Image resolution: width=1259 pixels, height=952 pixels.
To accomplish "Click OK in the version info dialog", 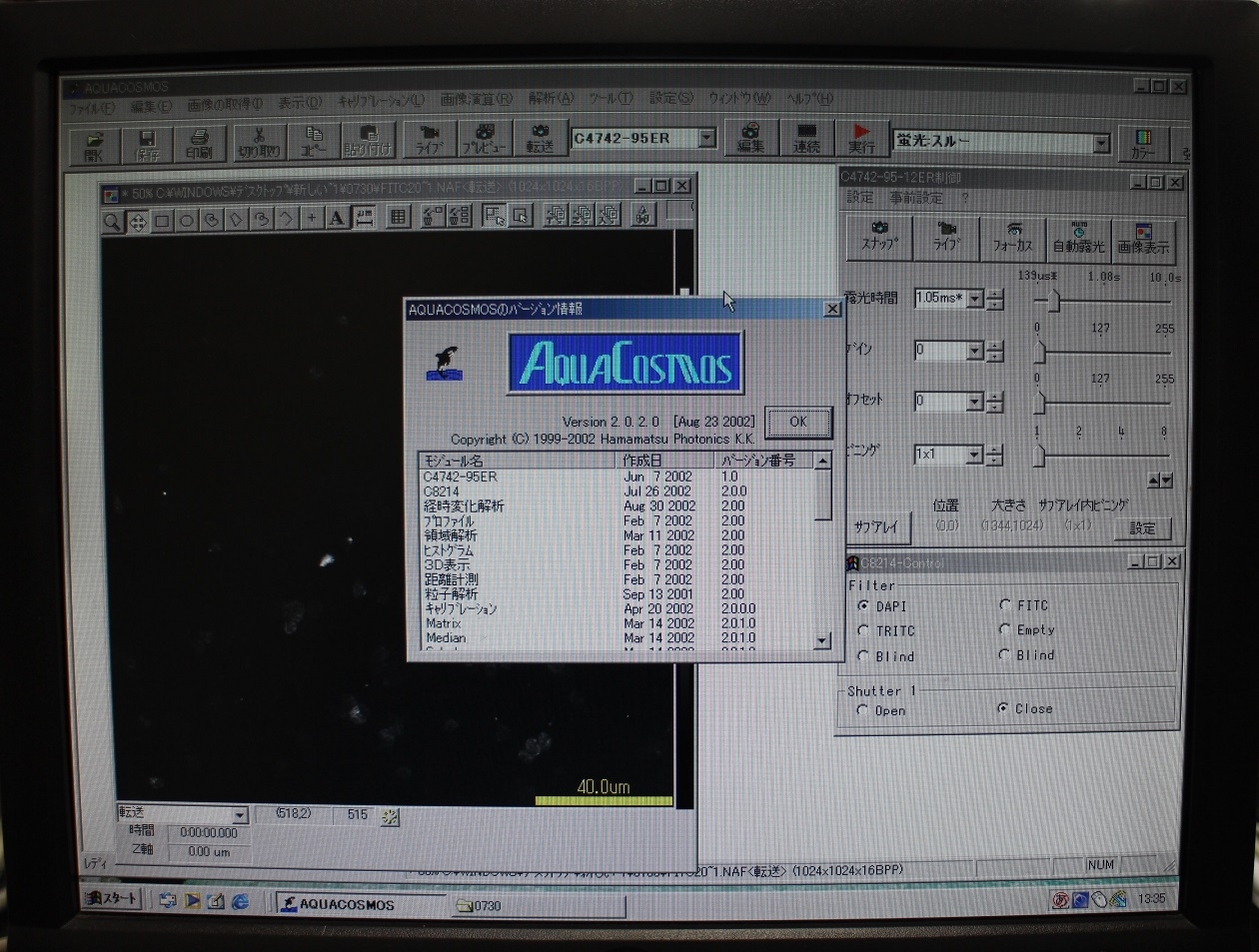I will pyautogui.click(x=797, y=422).
